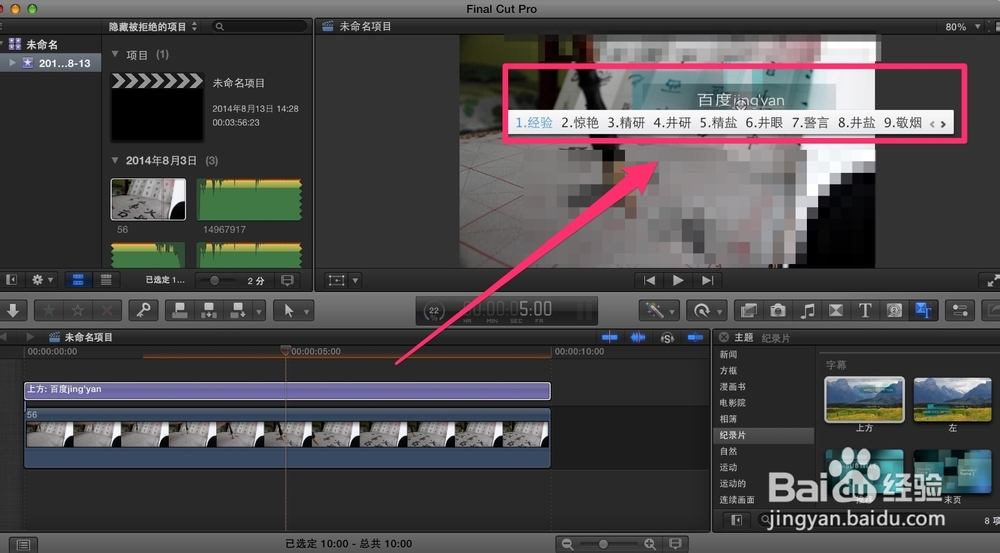Select the video clip thumbnail 56
This screenshot has width=1000, height=553.
(x=149, y=199)
